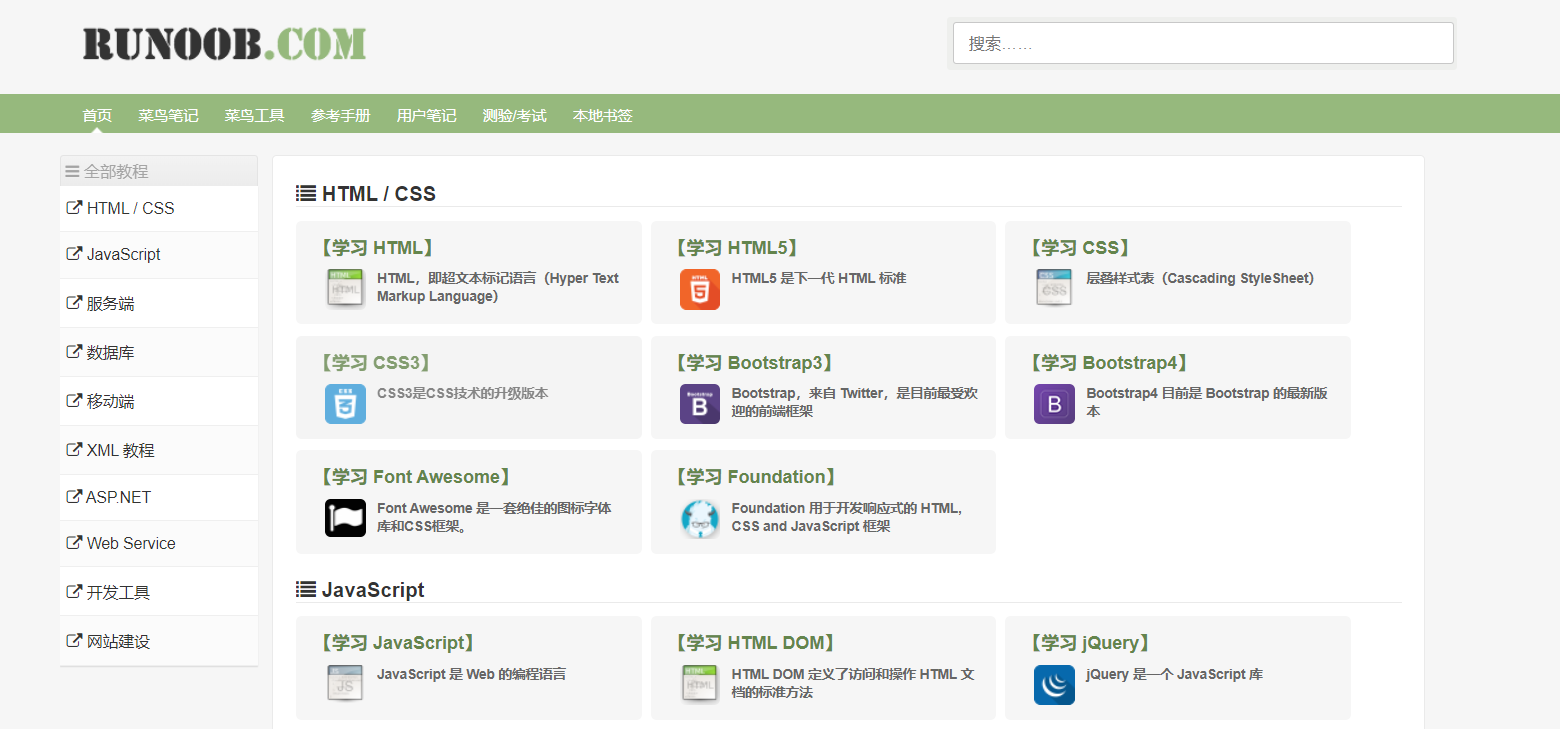Image resolution: width=1560 pixels, height=729 pixels.
Task: Click external-link icon beside 开发工具
Action: point(73,592)
